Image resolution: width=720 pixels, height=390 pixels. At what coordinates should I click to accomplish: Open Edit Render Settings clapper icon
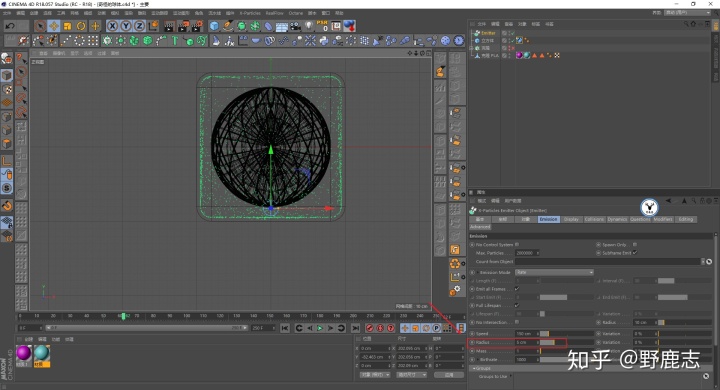click(197, 26)
